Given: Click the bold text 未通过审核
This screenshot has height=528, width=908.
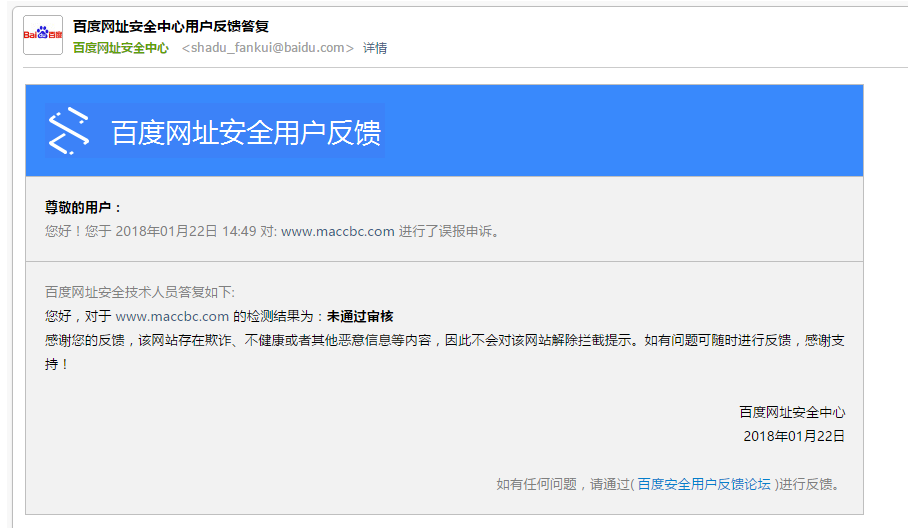Looking at the screenshot, I should 360,317.
